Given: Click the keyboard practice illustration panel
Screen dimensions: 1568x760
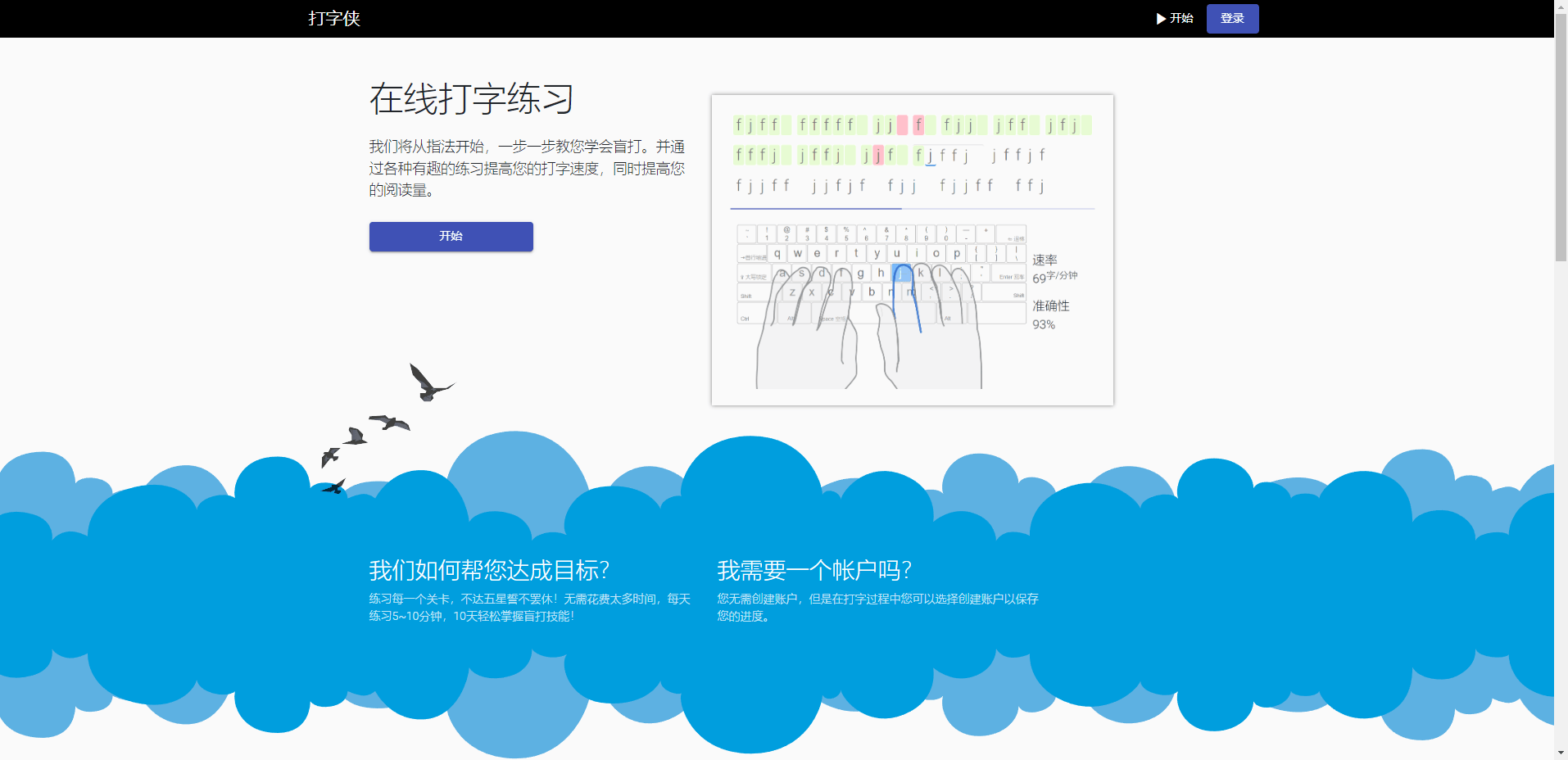Looking at the screenshot, I should pos(912,248).
